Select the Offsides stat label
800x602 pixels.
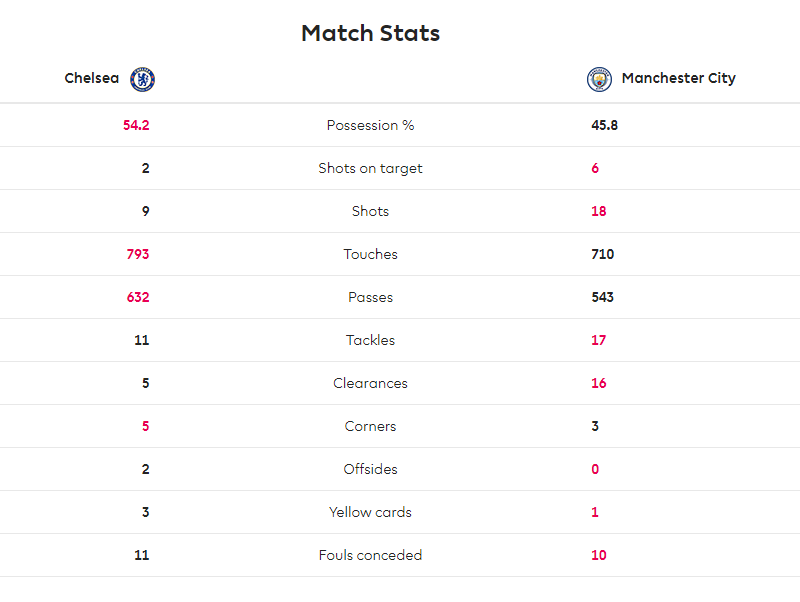[x=370, y=469]
